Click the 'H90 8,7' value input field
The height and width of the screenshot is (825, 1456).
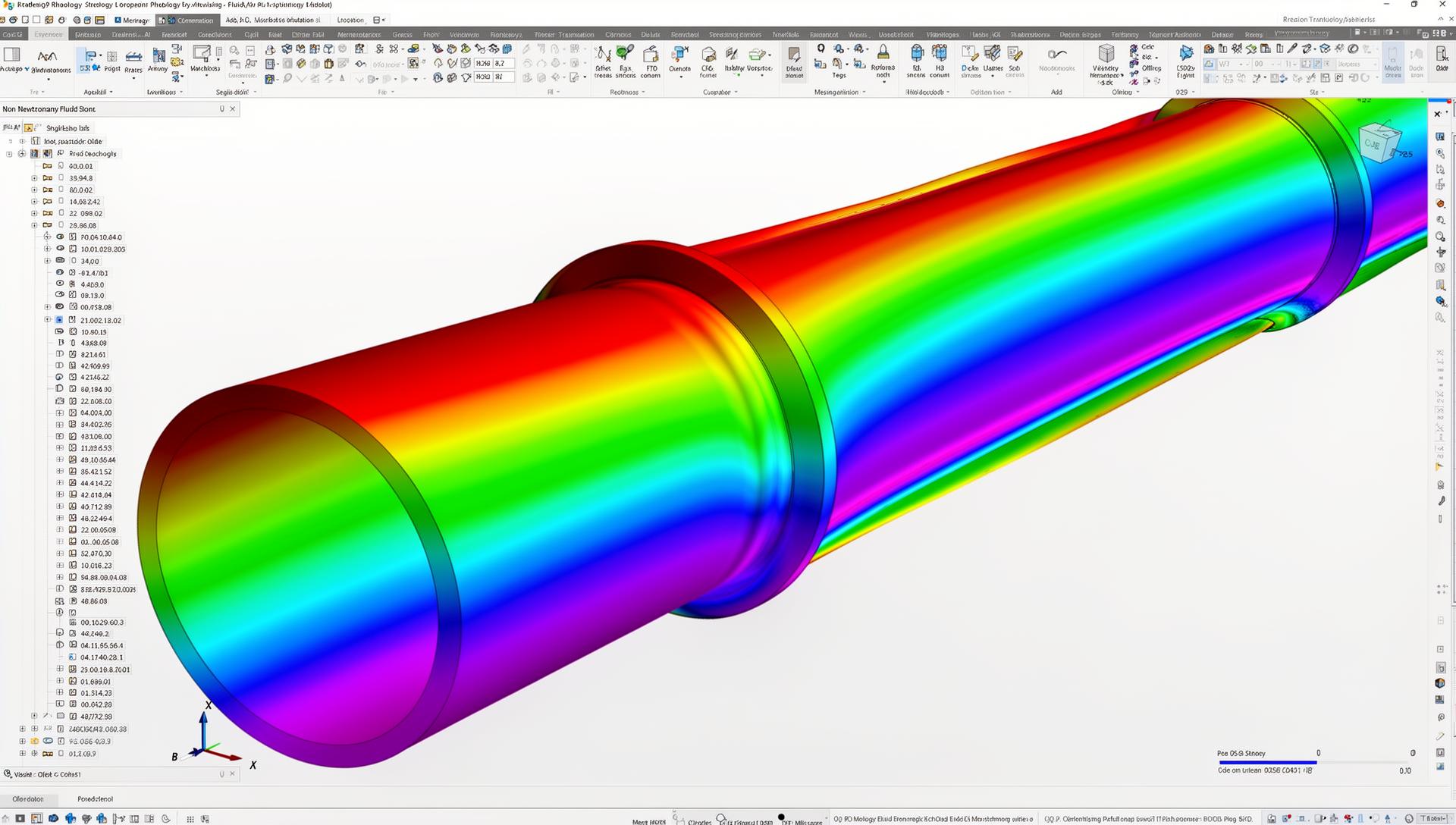494,64
